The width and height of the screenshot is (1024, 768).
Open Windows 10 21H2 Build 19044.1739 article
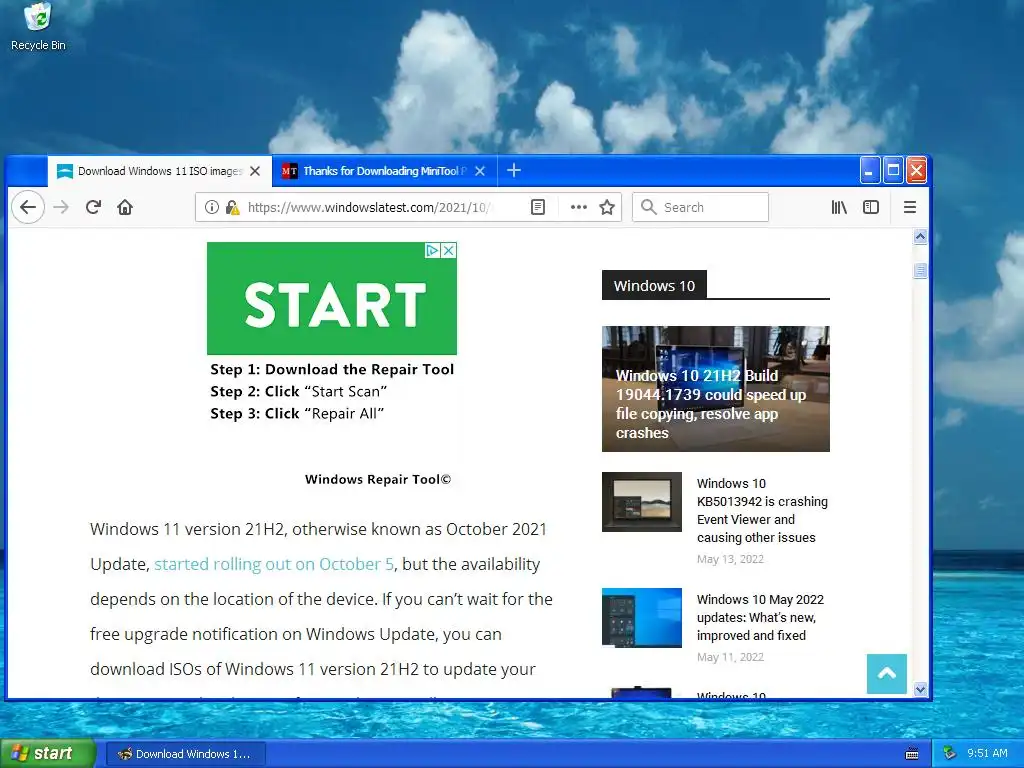coord(716,389)
